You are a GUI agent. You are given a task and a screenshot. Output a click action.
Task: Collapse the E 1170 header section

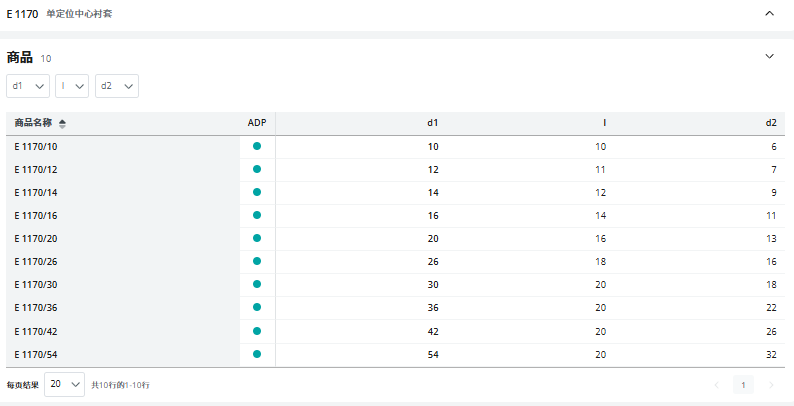click(x=769, y=14)
